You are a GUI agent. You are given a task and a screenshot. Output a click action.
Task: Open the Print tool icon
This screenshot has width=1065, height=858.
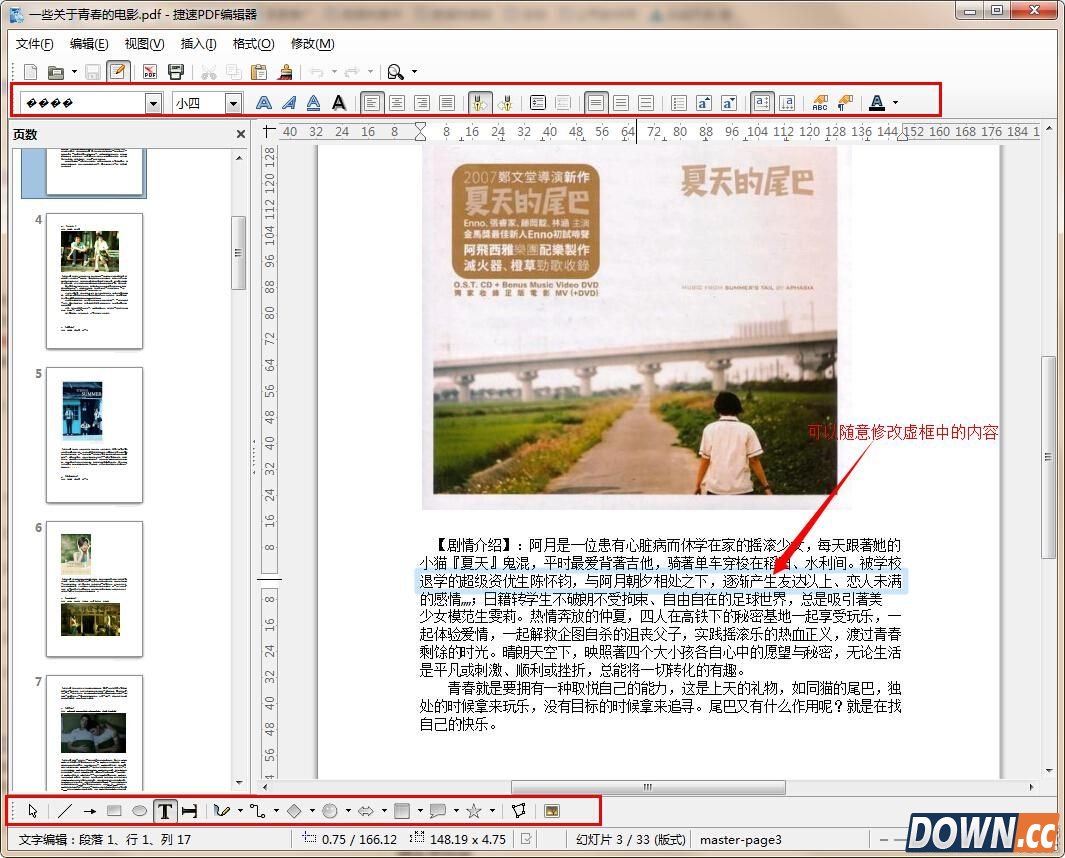click(x=177, y=72)
